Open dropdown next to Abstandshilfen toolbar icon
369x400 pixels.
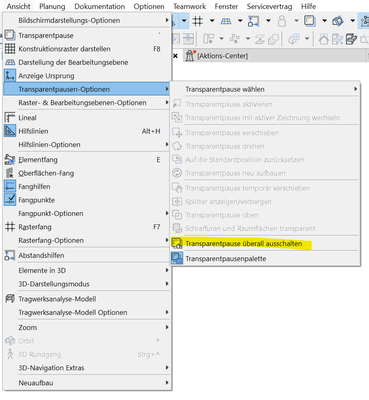[268, 21]
